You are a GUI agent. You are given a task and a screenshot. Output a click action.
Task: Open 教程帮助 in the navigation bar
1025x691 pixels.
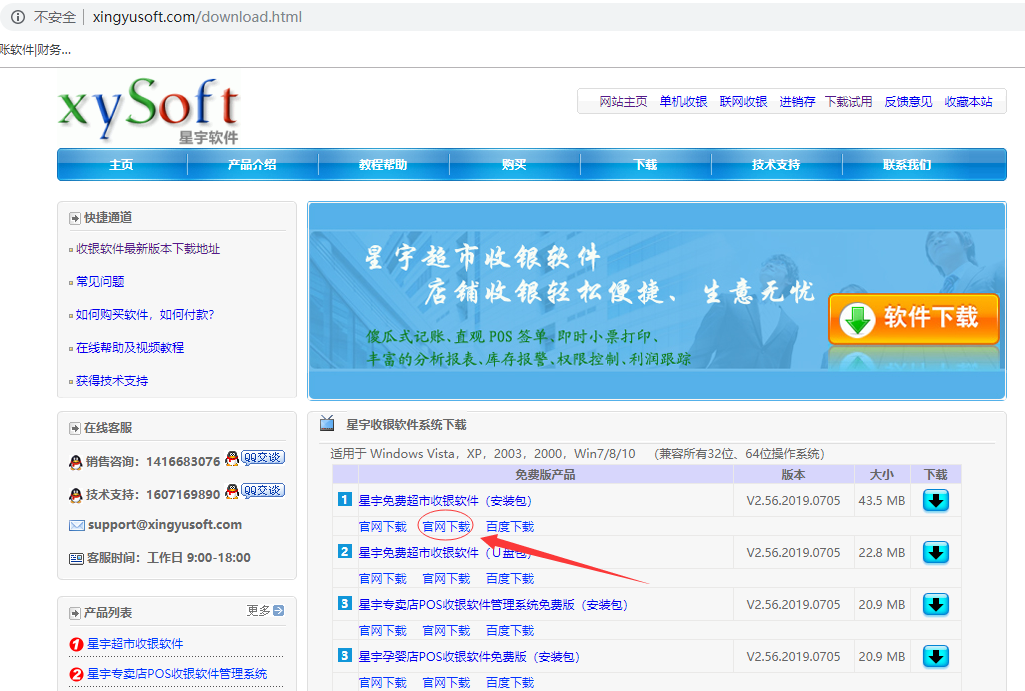coord(383,165)
